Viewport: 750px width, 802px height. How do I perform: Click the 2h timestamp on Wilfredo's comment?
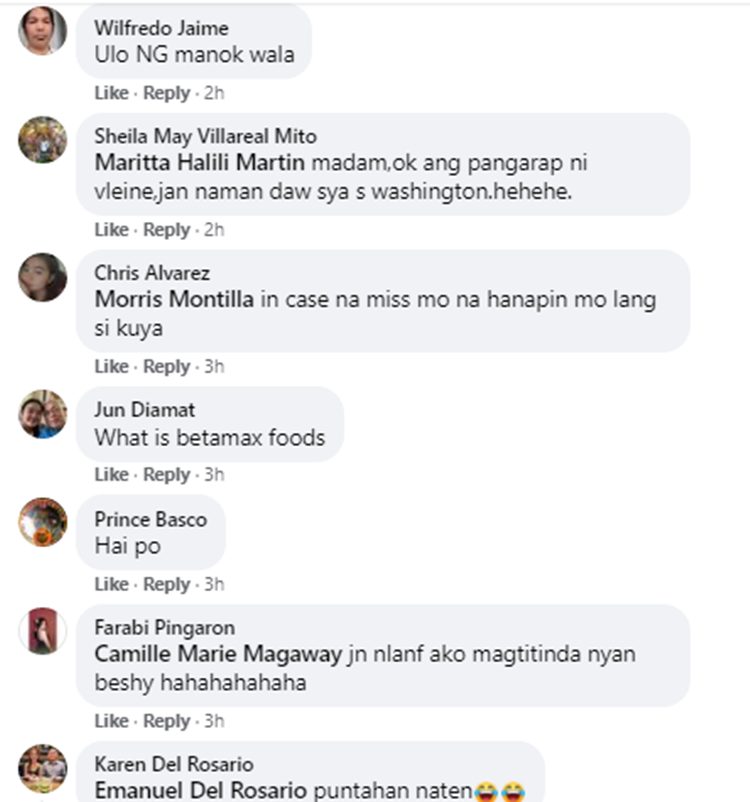[x=214, y=93]
